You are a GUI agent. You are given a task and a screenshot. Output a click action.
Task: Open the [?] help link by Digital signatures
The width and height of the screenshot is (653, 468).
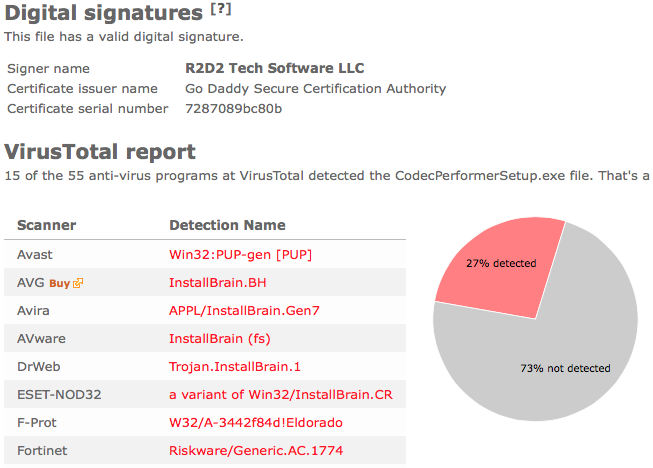point(221,9)
